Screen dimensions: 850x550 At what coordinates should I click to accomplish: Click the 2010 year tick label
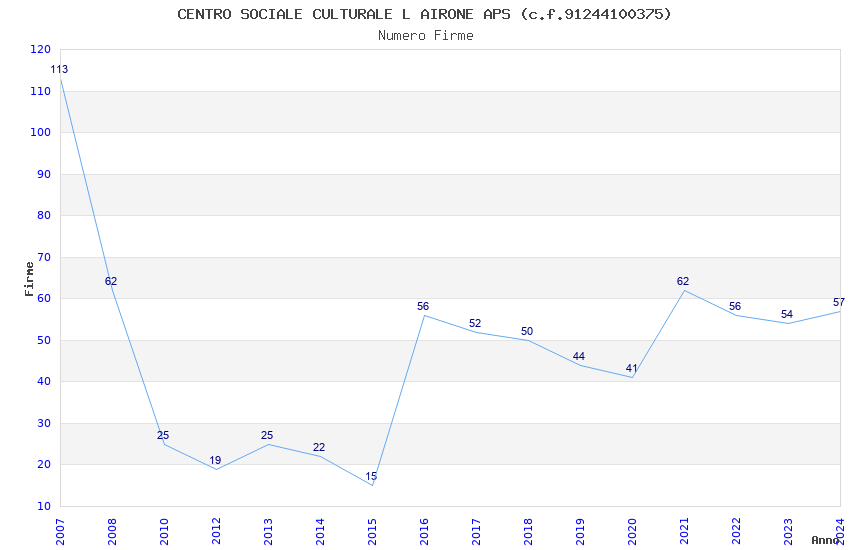coord(164,532)
